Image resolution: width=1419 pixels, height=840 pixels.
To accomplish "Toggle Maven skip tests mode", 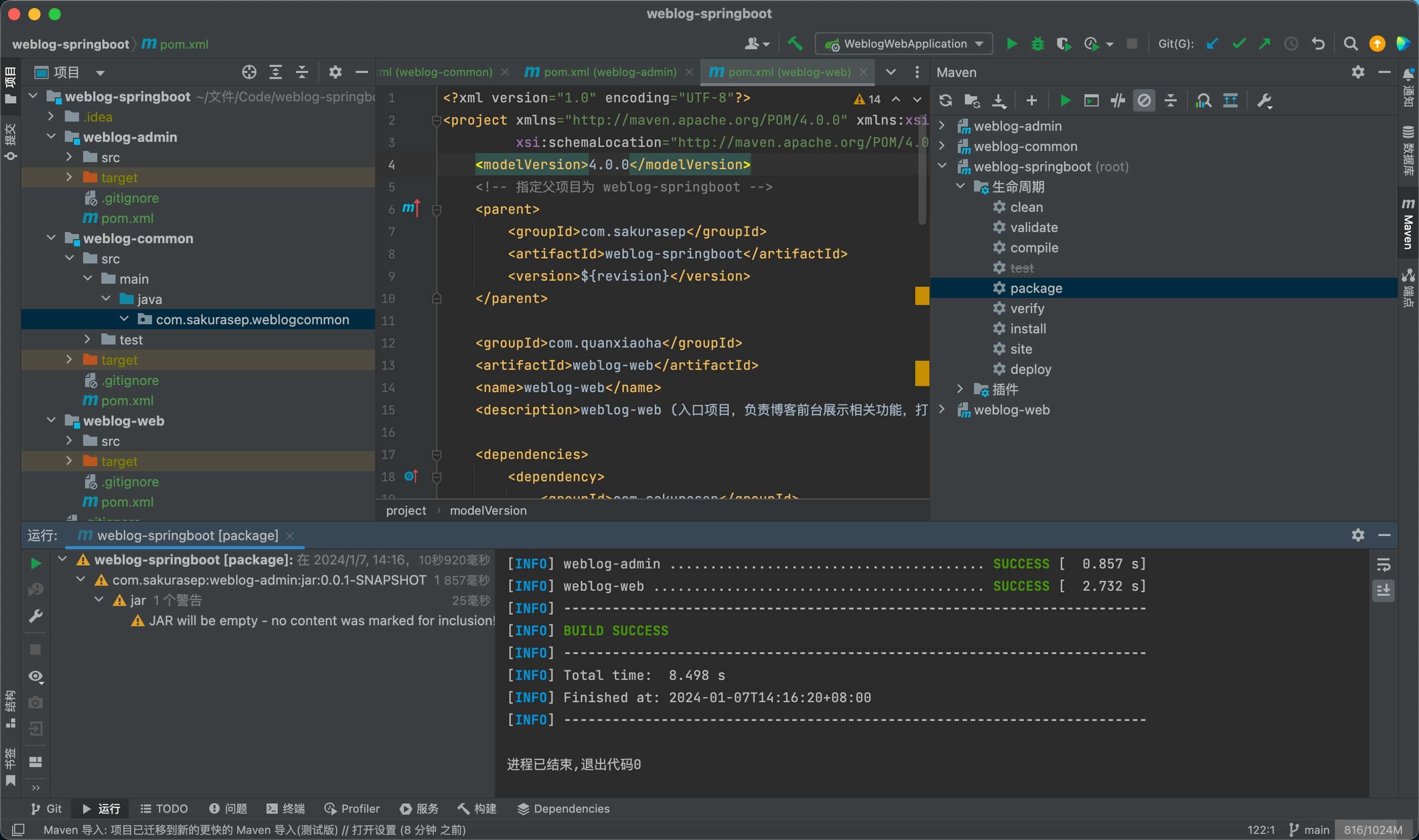I will tap(1144, 101).
